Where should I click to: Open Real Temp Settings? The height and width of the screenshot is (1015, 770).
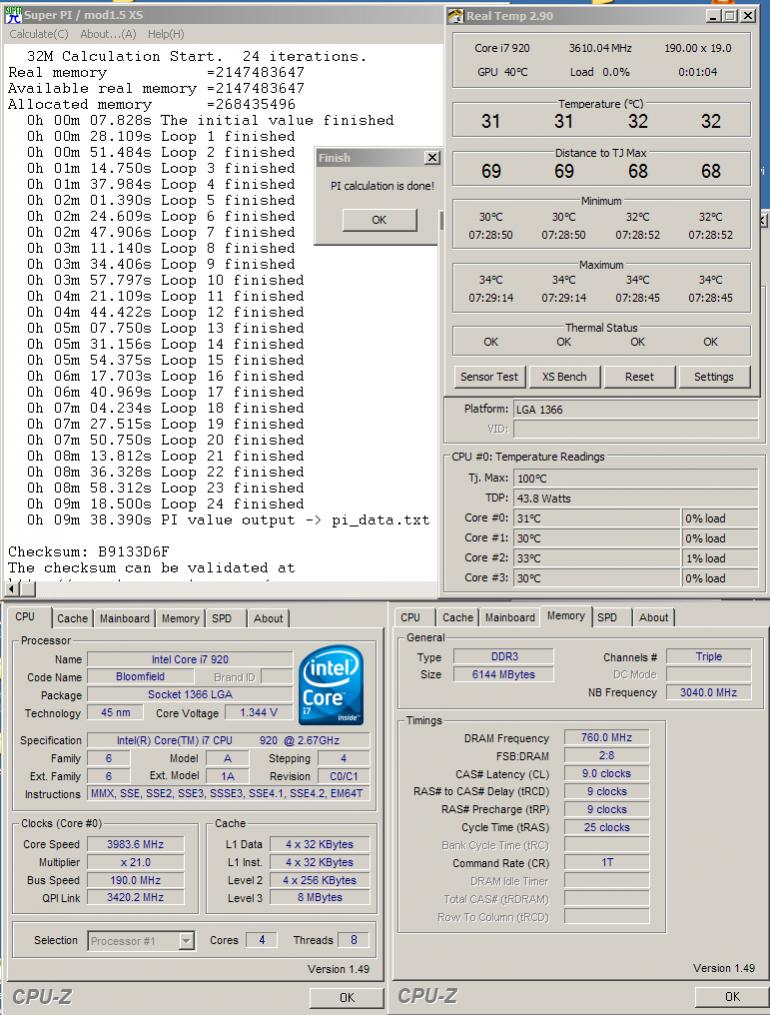pos(714,377)
